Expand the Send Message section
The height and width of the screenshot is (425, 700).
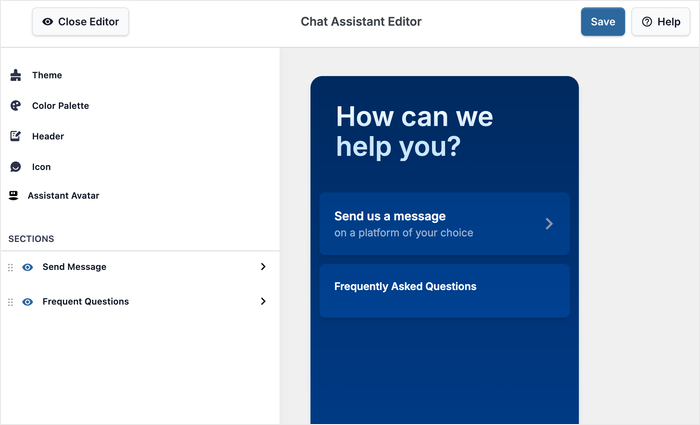click(263, 267)
